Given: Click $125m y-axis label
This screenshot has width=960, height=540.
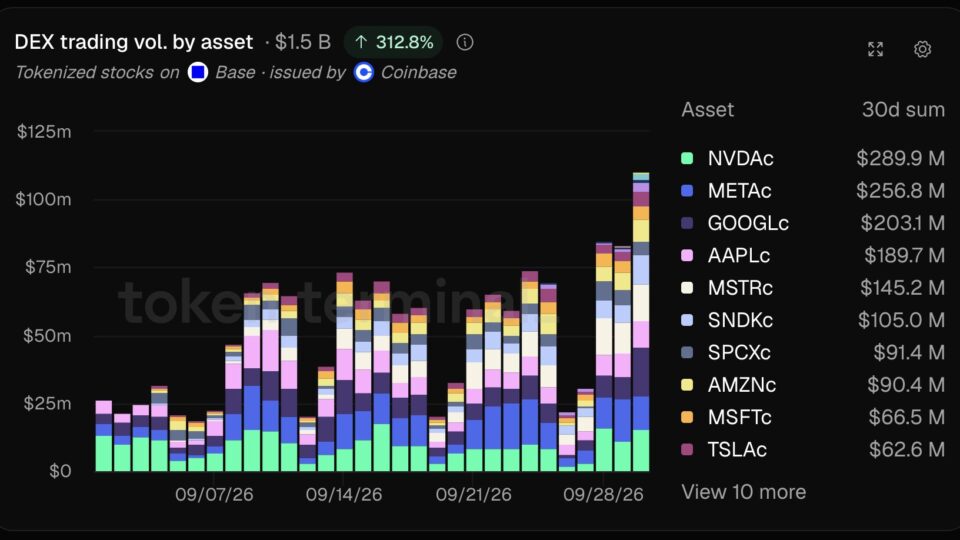Looking at the screenshot, I should [x=44, y=132].
